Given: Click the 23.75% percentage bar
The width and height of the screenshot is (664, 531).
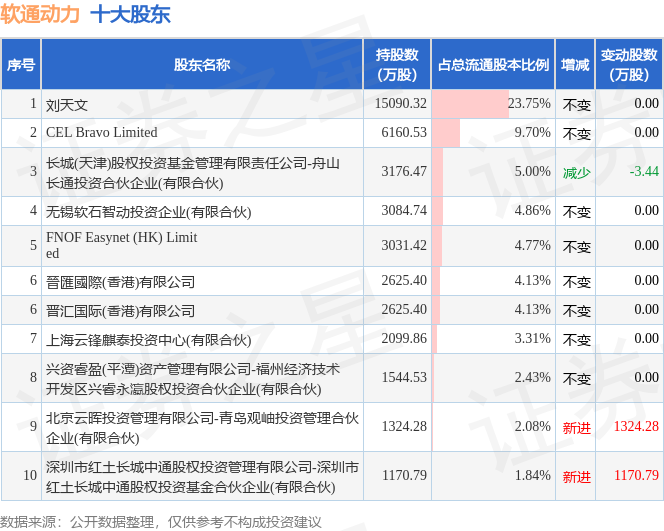Looking at the screenshot, I should tap(470, 104).
